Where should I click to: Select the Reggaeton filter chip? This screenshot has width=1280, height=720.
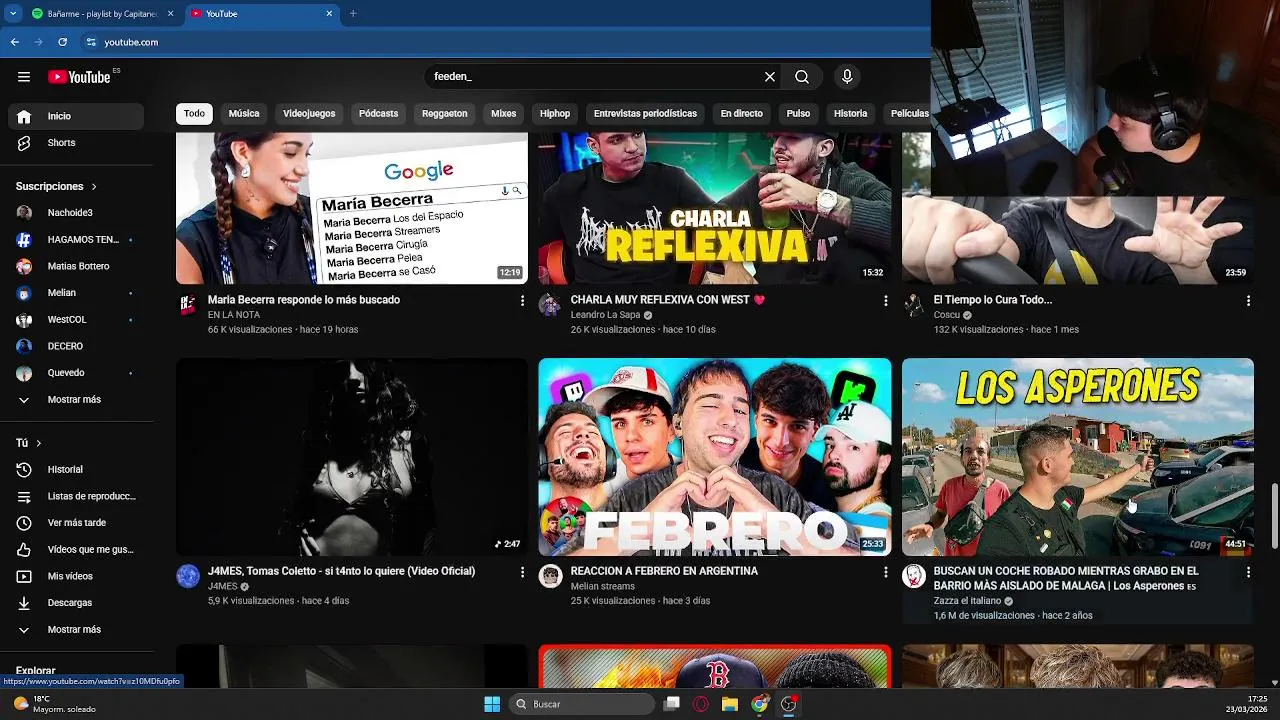click(445, 114)
